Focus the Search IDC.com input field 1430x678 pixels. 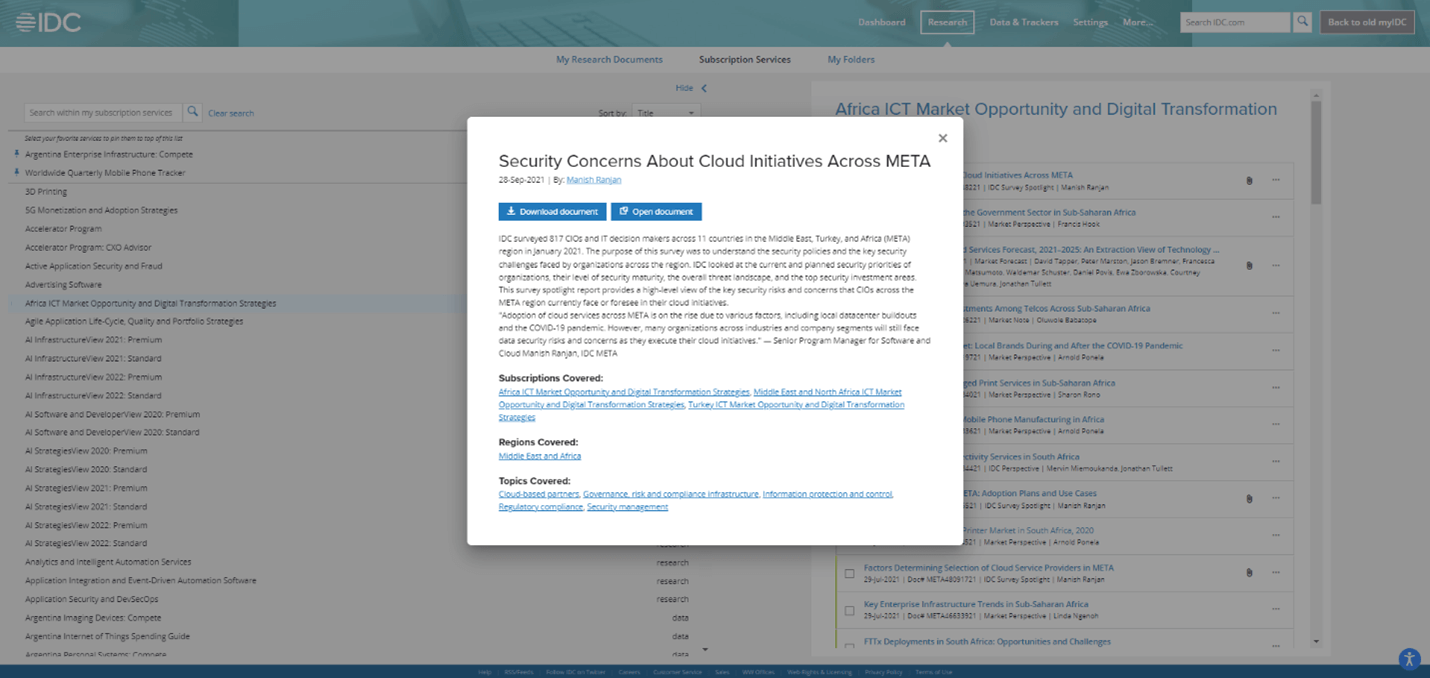[1235, 21]
